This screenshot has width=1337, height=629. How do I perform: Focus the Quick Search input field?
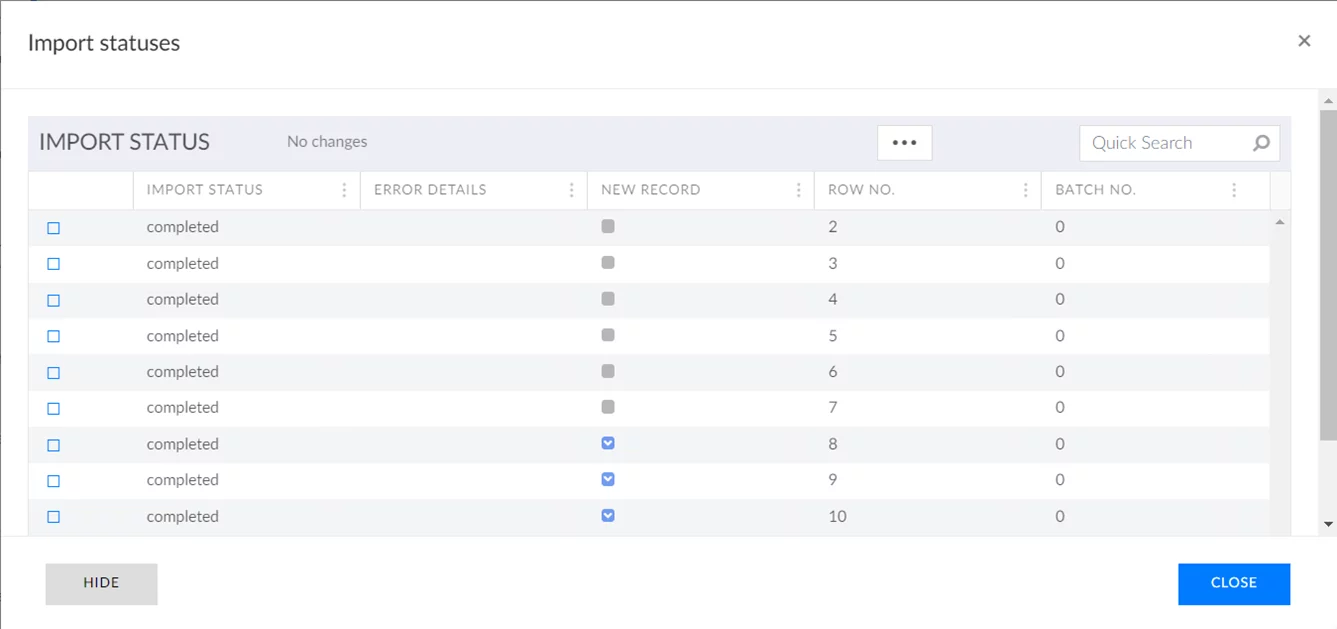(x=1165, y=143)
